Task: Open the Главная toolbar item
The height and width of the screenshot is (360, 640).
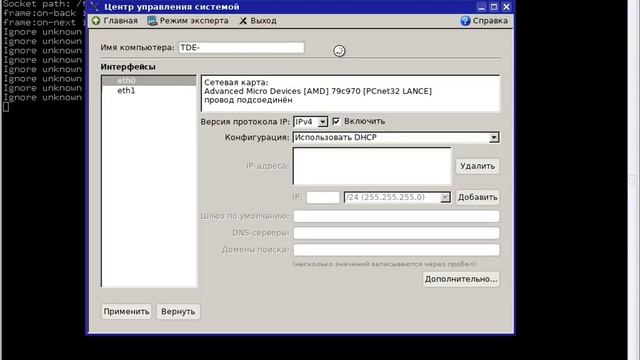Action: (115, 21)
